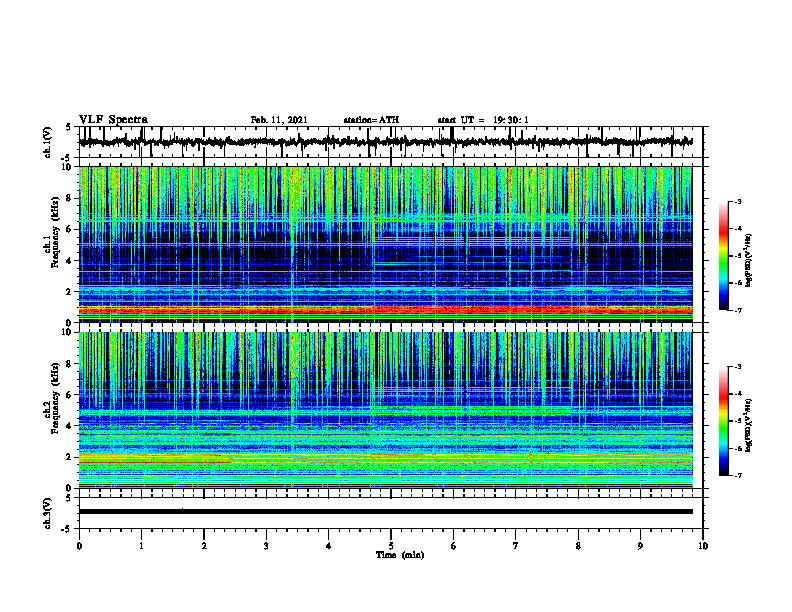The image size is (792, 612).
Task: Select the date text "Feb. 11, 2021"
Action: 279,120
